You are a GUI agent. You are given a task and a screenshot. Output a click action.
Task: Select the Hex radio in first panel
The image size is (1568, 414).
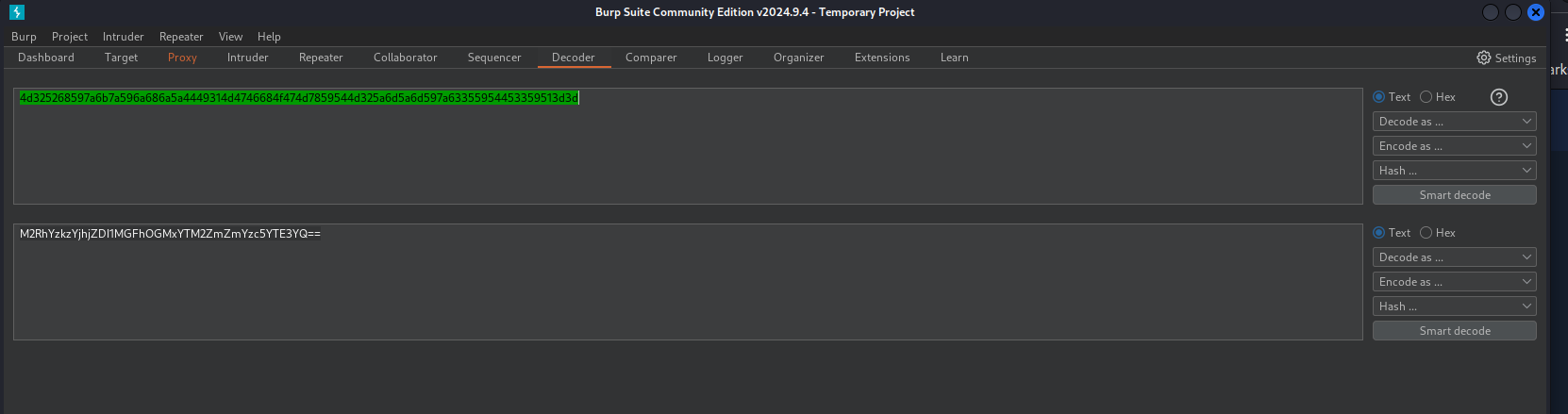pos(1426,97)
